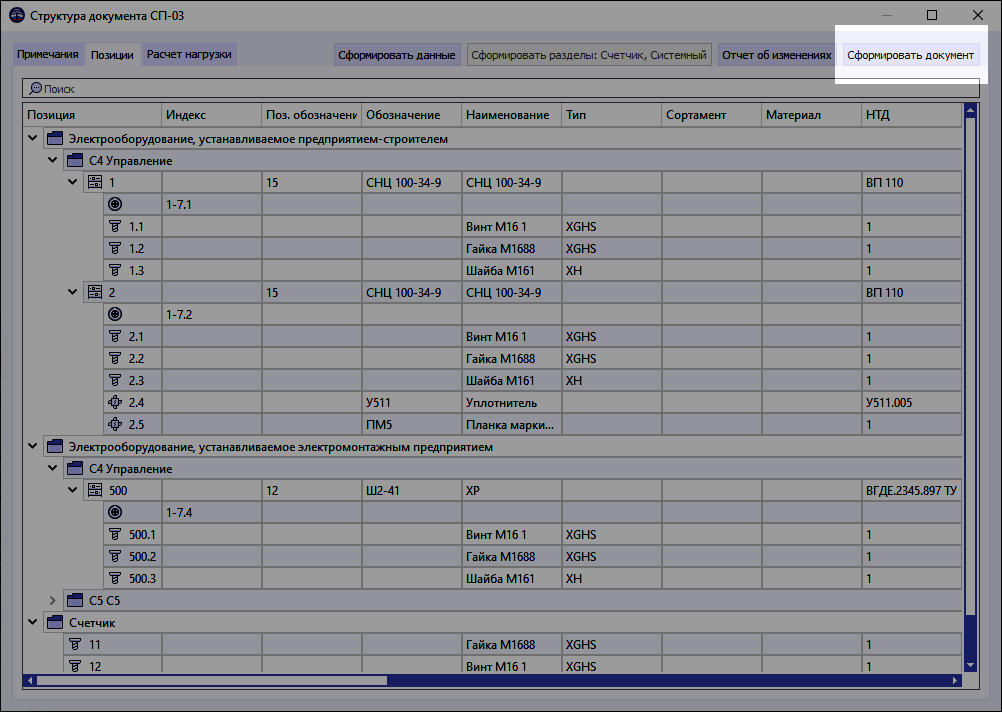This screenshot has width=1002, height=712.
Task: Click the screw icon next to position 500.1
Action: [114, 534]
